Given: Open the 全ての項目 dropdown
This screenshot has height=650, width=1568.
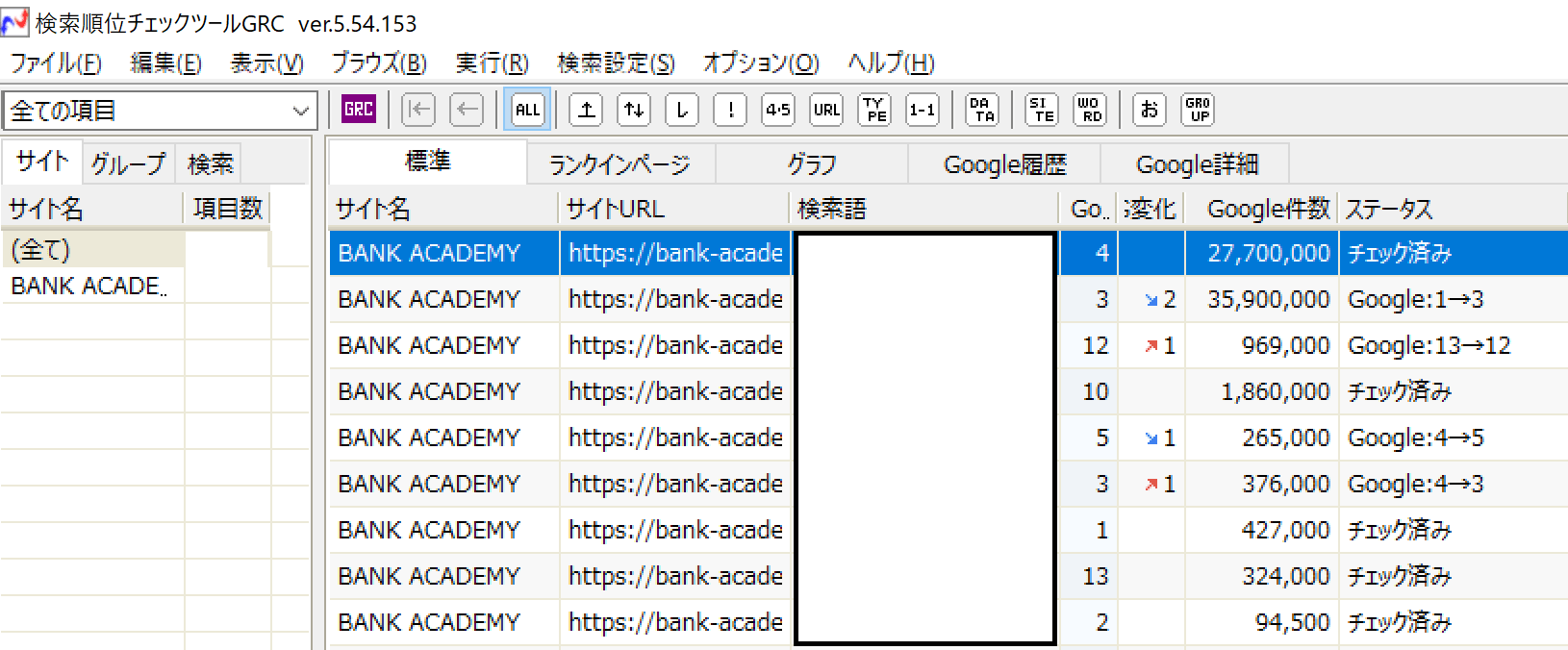Looking at the screenshot, I should coord(160,111).
